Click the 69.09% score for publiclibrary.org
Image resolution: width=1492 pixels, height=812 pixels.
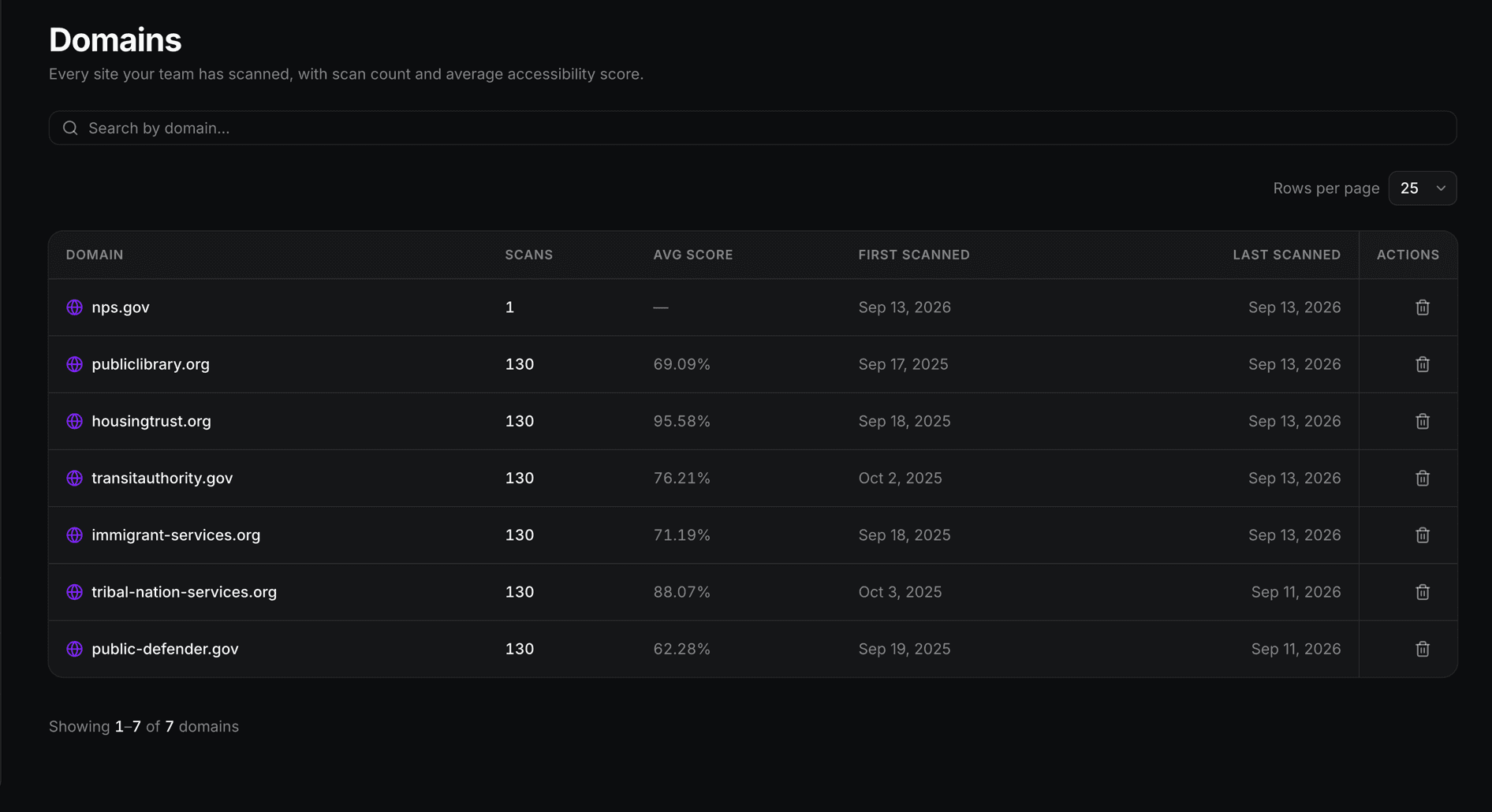(682, 364)
